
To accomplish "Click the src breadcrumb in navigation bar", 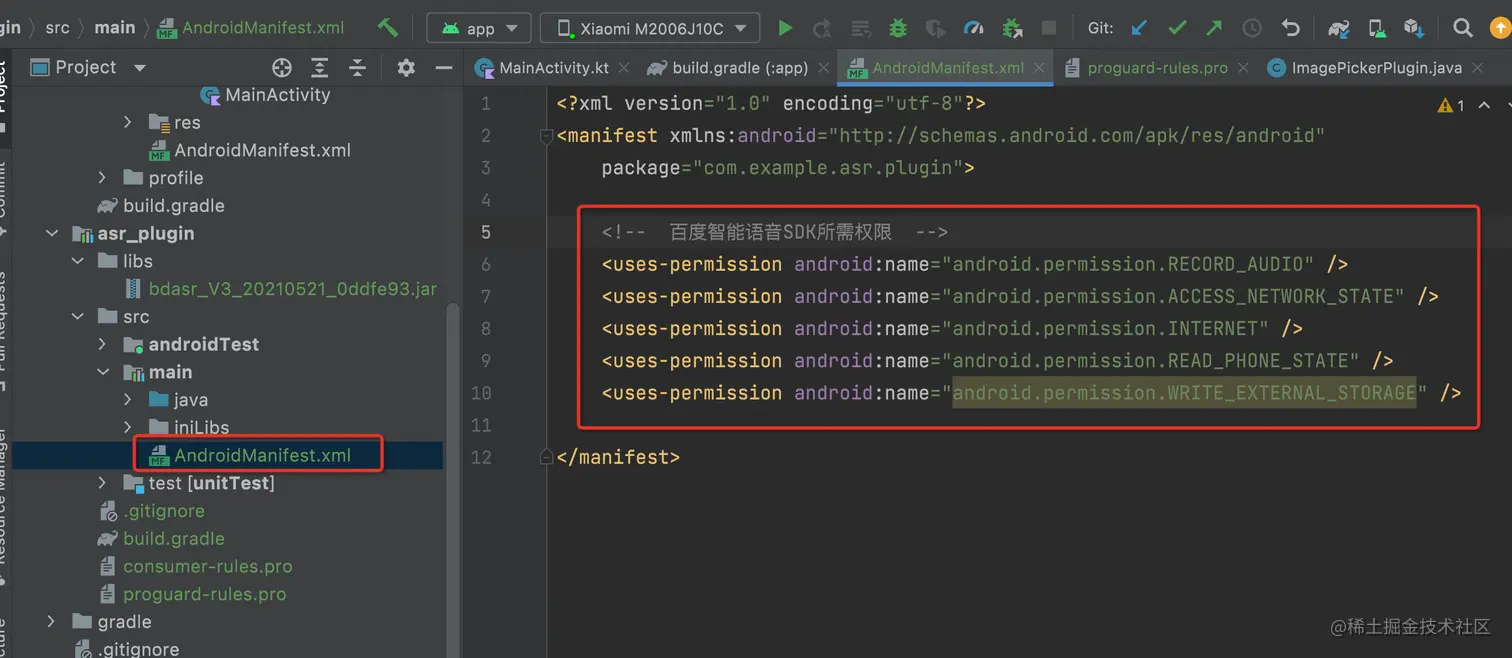I will 58,28.
